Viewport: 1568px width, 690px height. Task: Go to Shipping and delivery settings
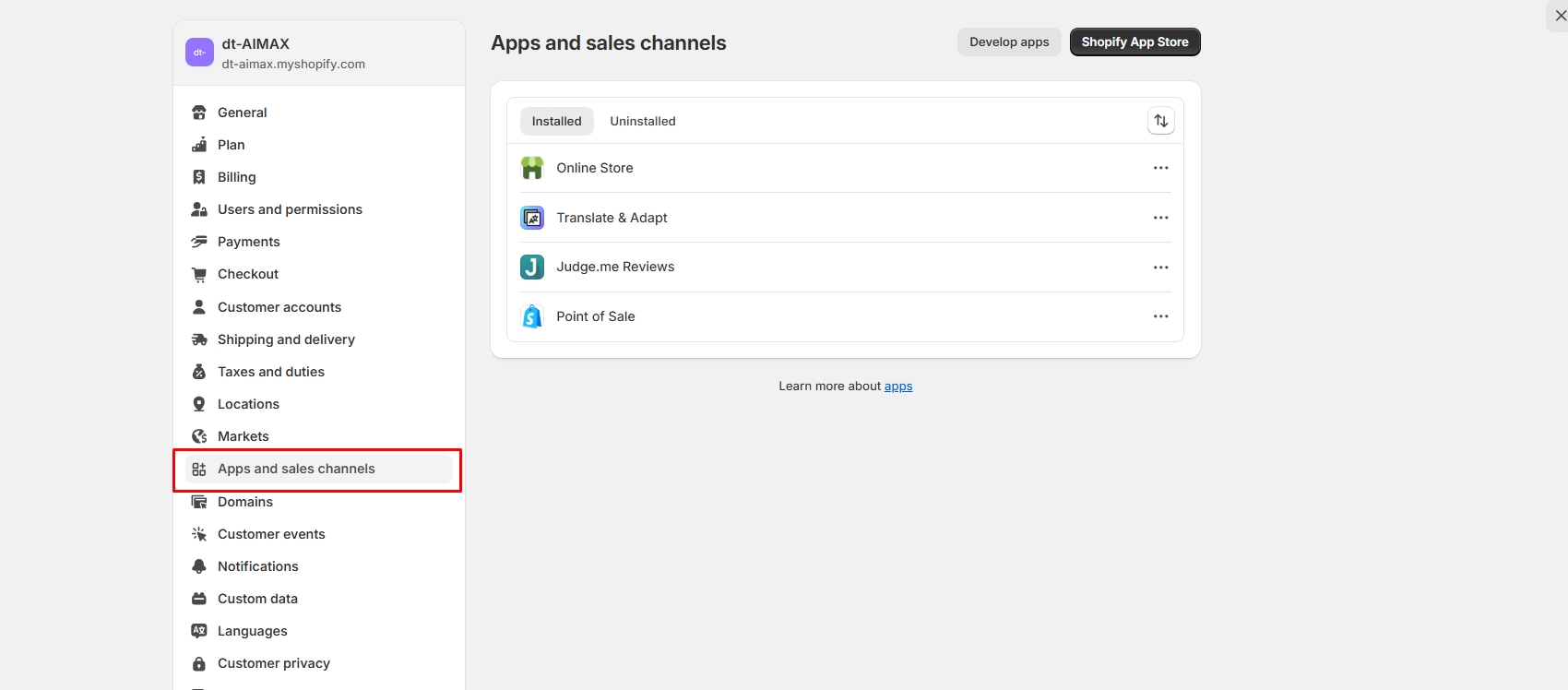(x=286, y=339)
